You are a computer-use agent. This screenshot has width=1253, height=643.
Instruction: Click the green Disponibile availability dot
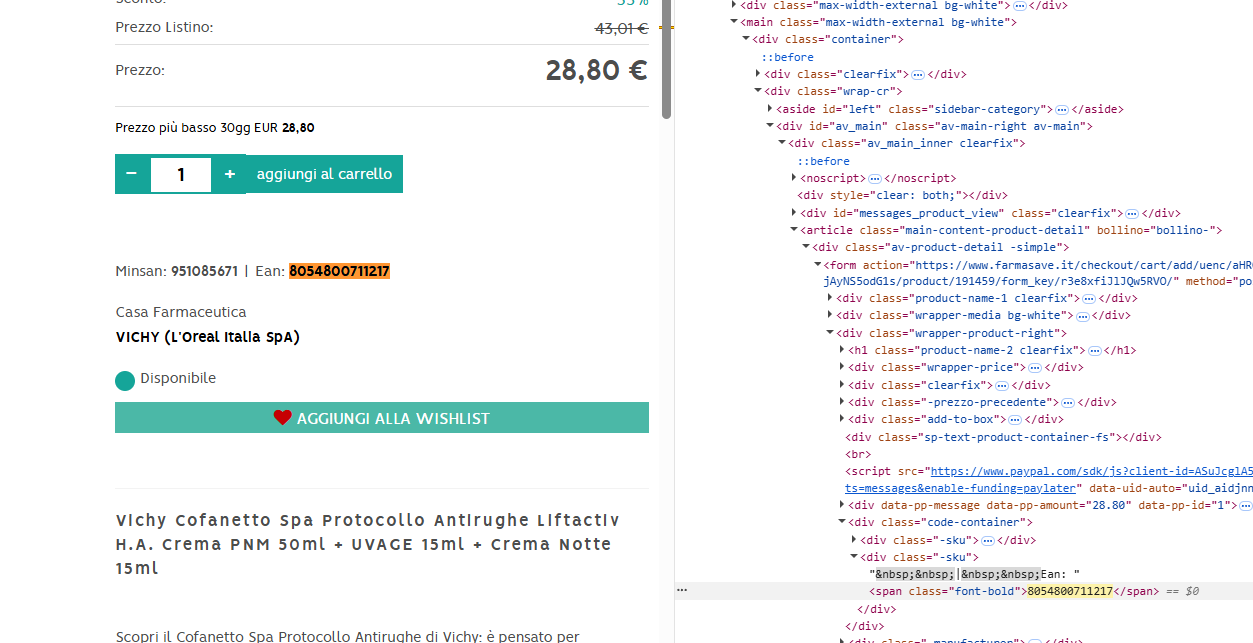click(x=125, y=380)
